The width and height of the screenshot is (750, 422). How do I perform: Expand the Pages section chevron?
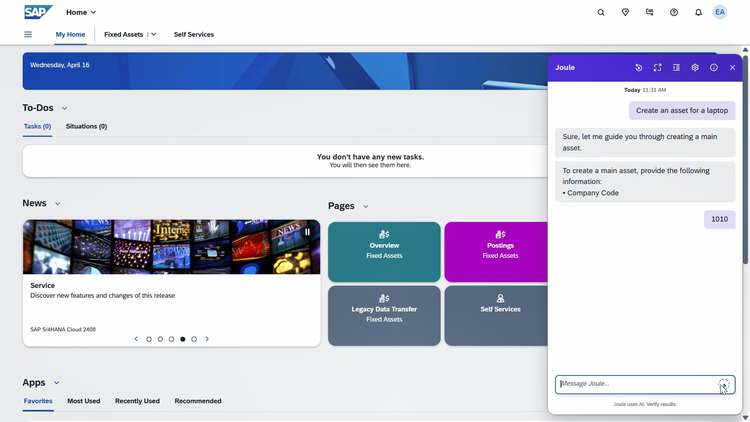coord(366,207)
